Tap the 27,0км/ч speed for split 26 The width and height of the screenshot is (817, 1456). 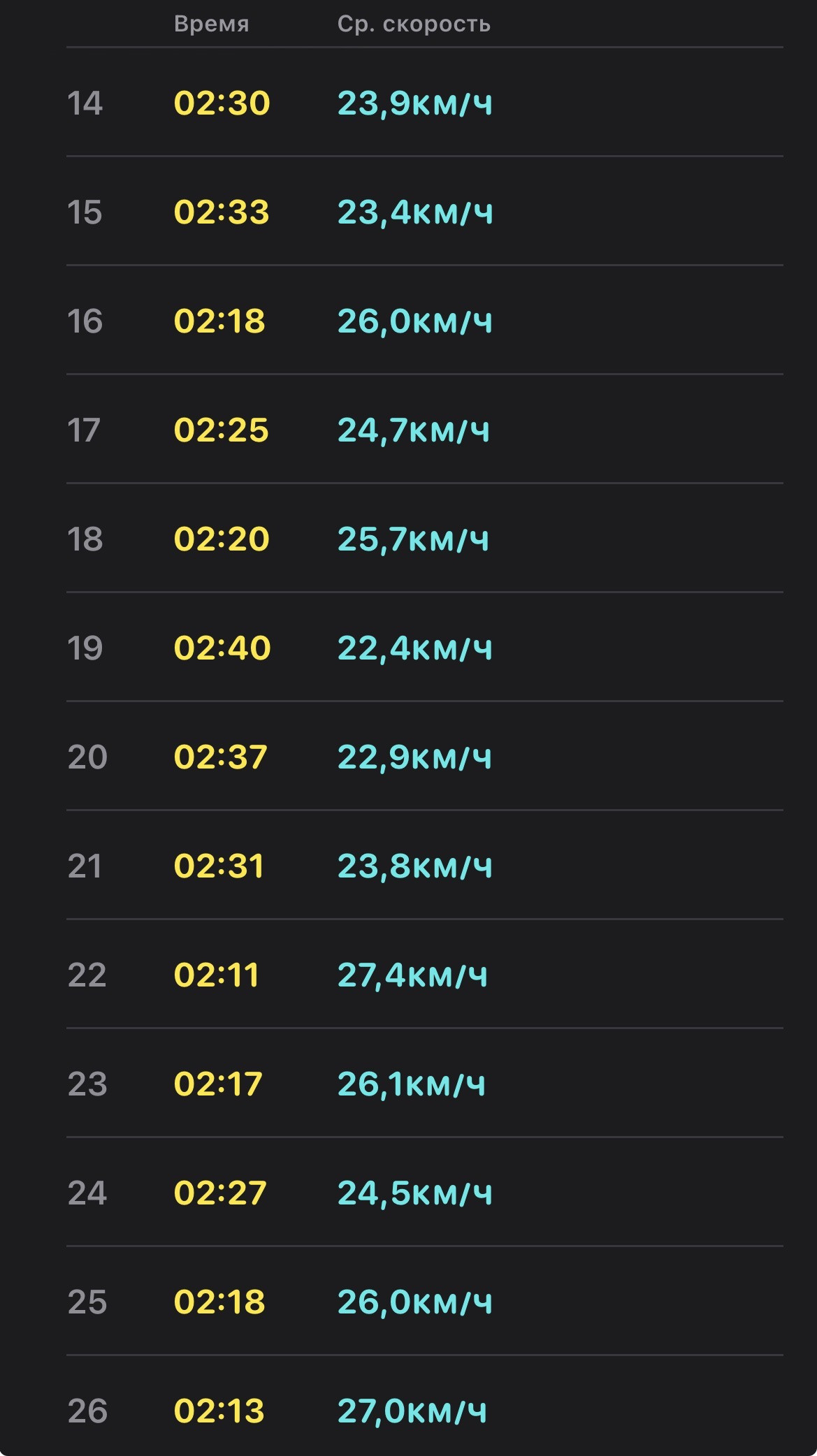coord(412,1411)
